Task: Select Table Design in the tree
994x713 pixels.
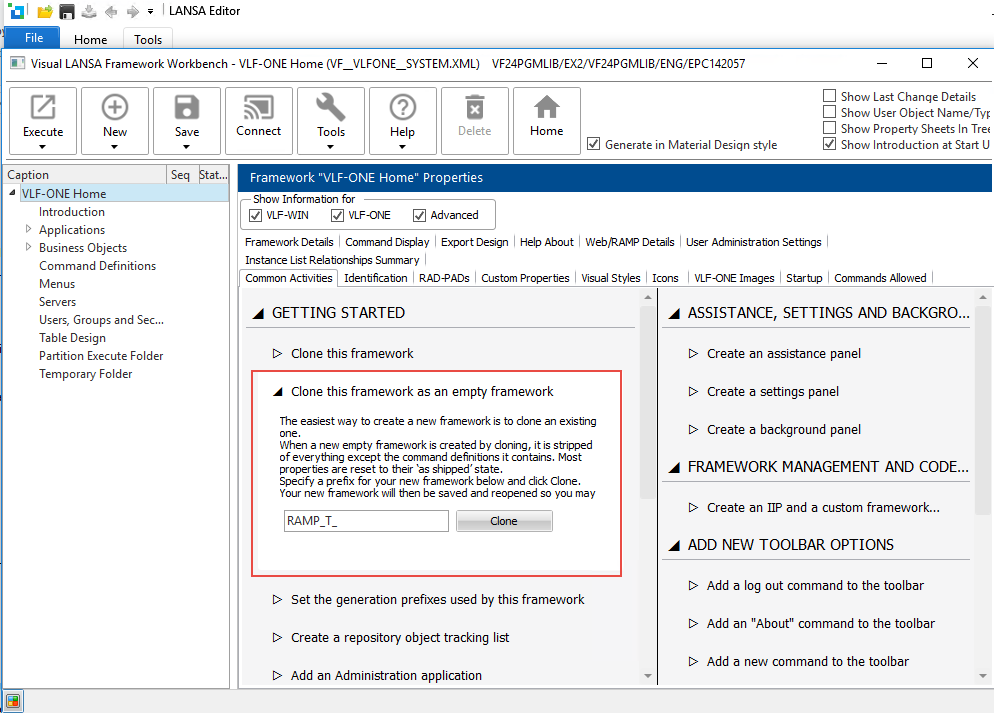Action: pyautogui.click(x=72, y=338)
